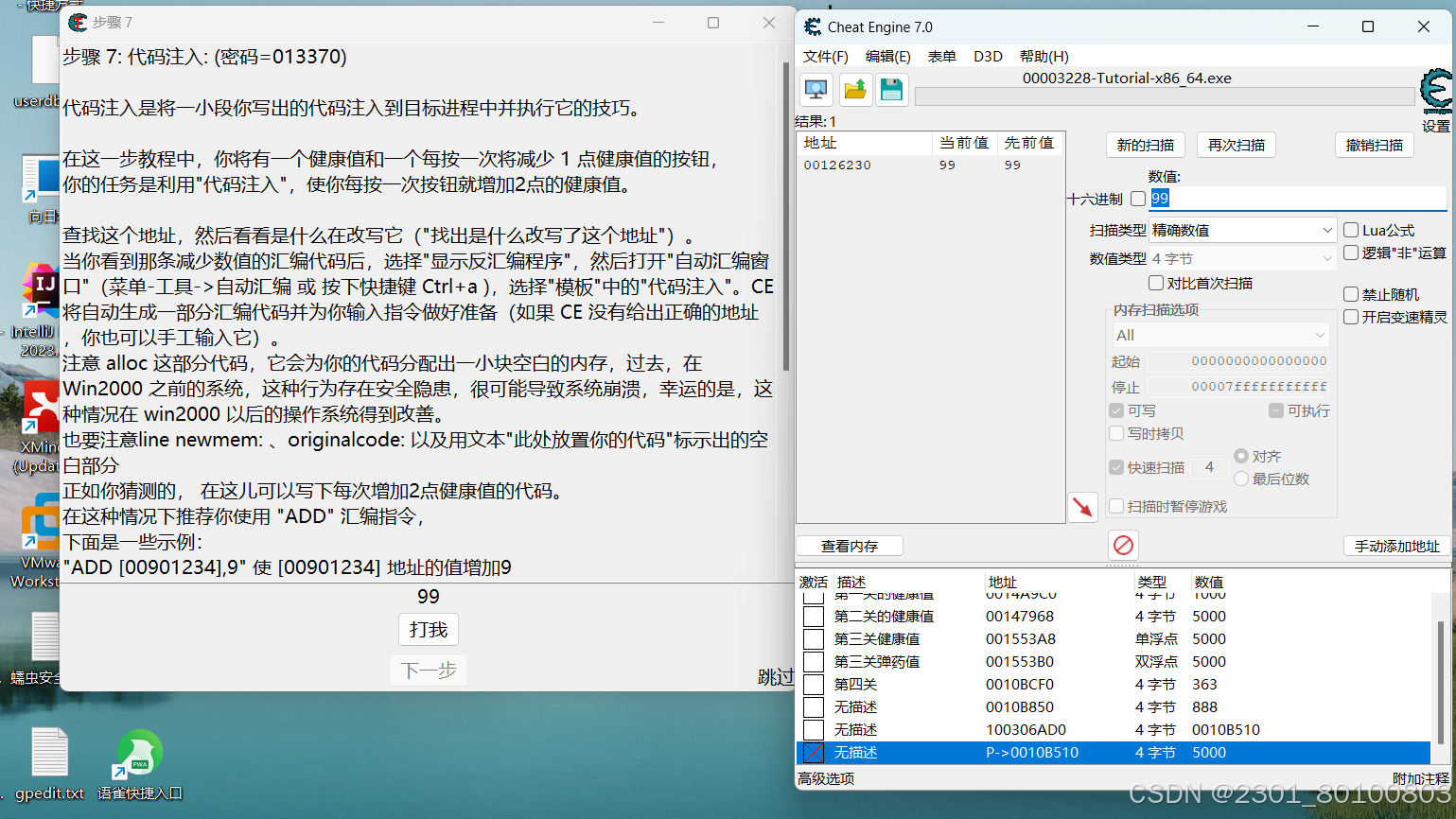1456x819 pixels.
Task: Activate the 第三关弹药值 row checkbox
Action: click(x=814, y=662)
